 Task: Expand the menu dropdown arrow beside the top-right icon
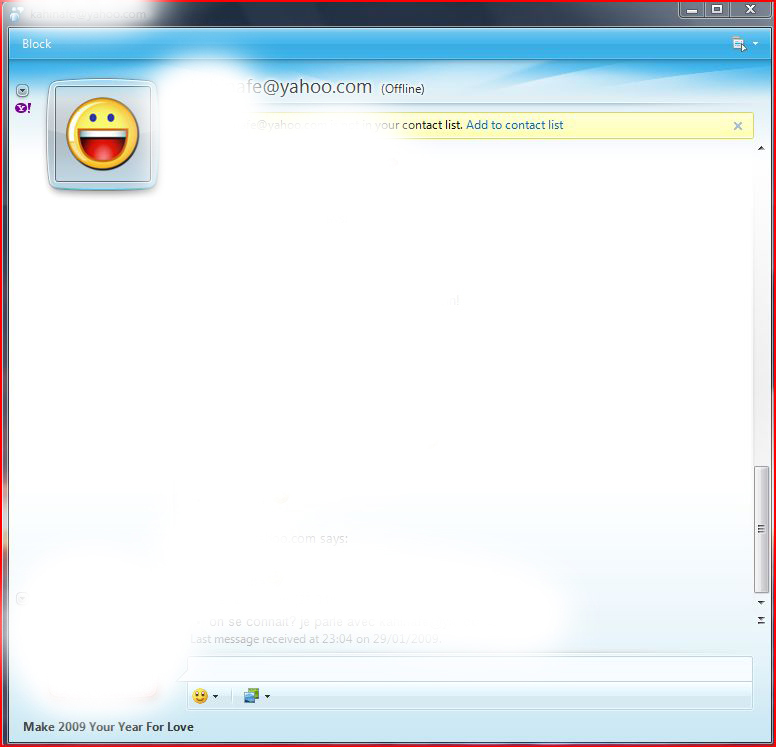tap(756, 44)
